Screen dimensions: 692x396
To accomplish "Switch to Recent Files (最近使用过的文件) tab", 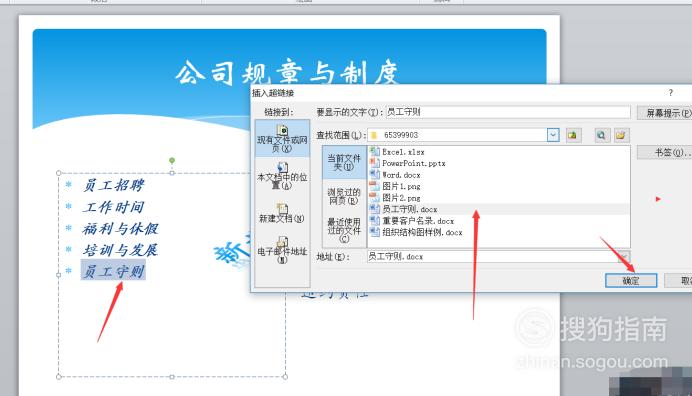I will coord(344,230).
